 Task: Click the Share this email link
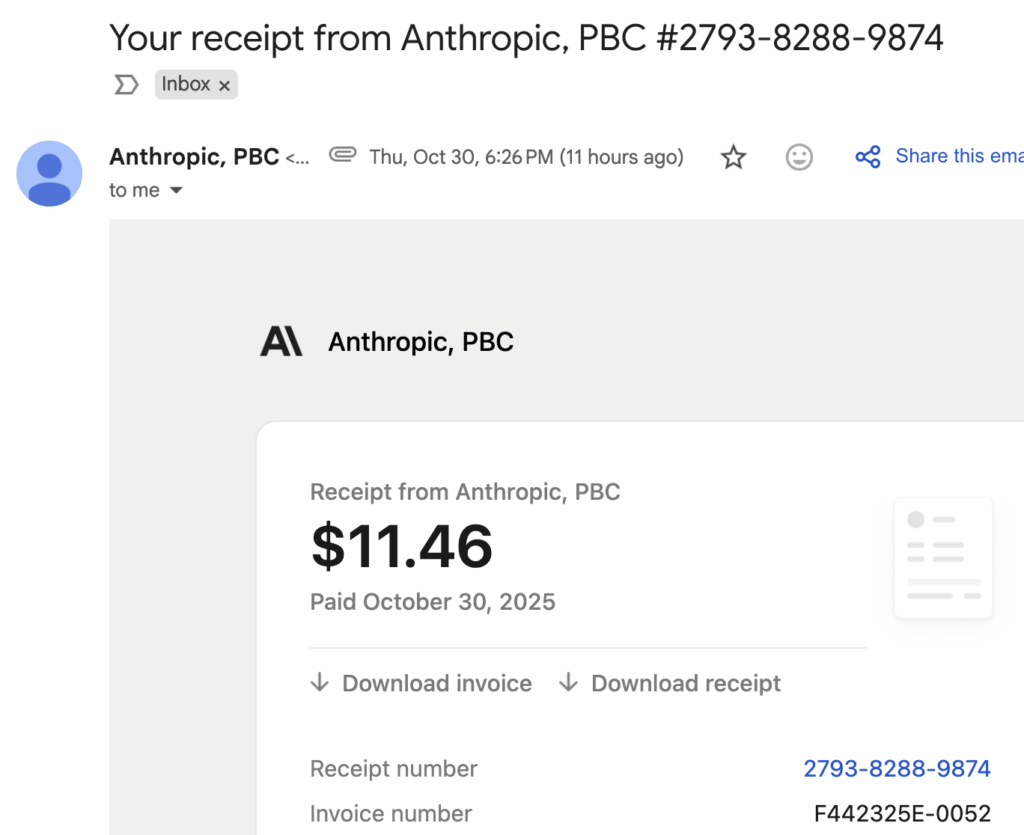pos(958,156)
